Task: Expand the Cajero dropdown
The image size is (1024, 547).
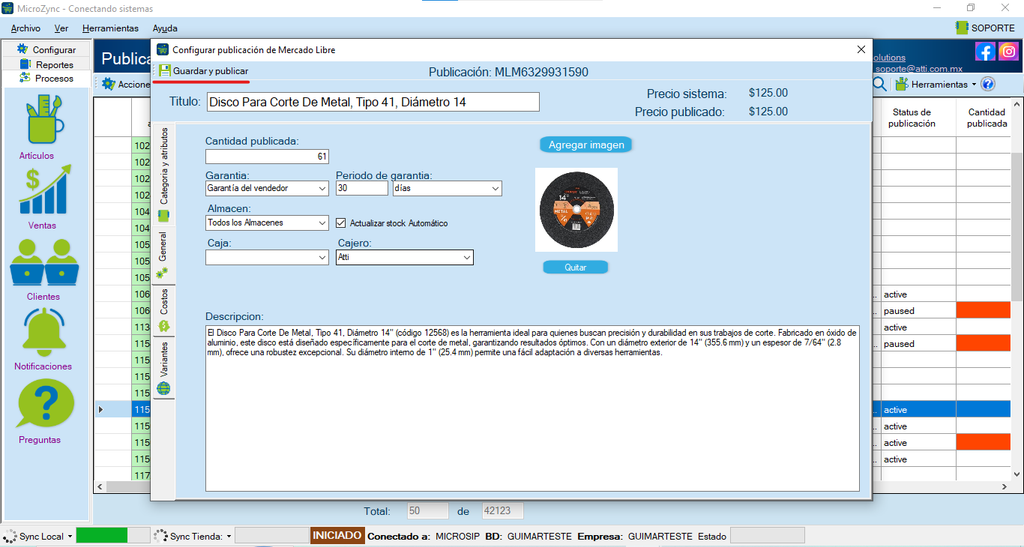Action: pos(467,257)
